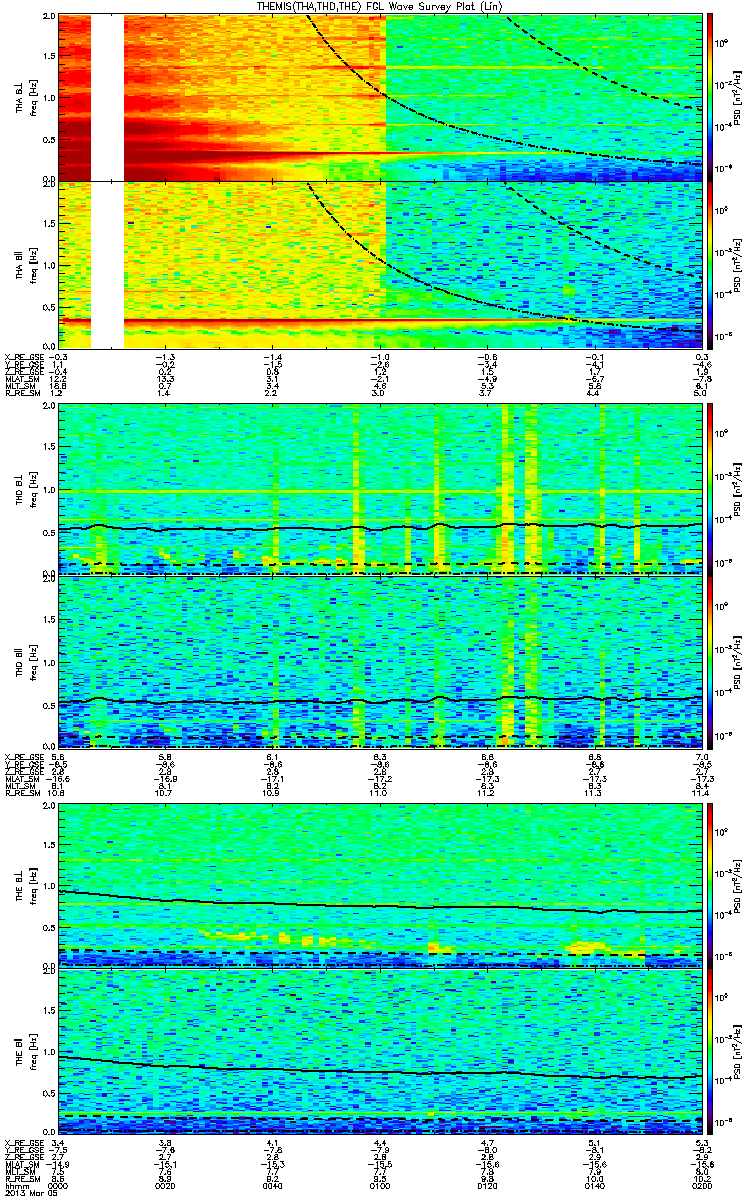Click the '0000' time label on the hhmm axis
The height and width of the screenshot is (1200, 750).
[x=59, y=1185]
